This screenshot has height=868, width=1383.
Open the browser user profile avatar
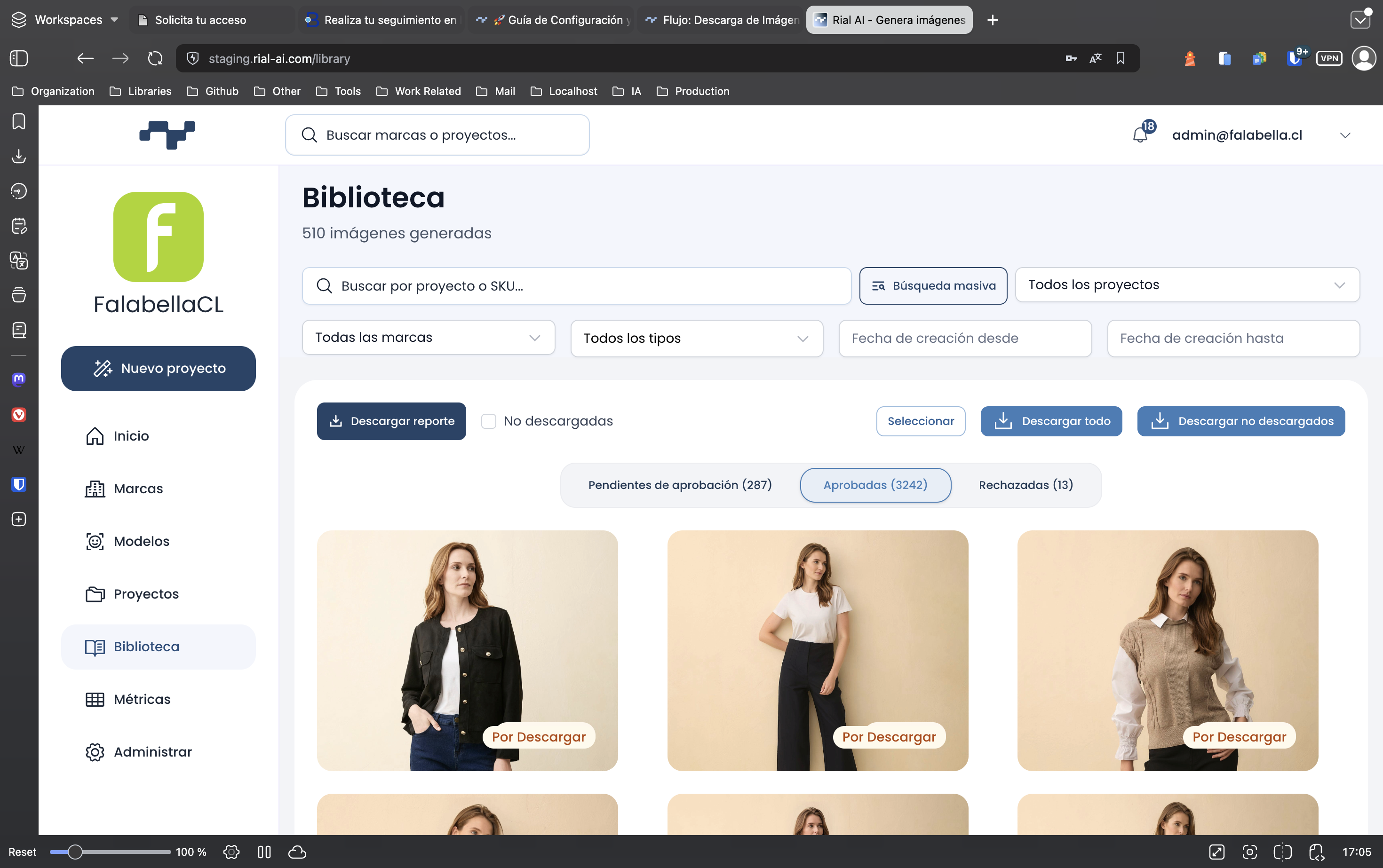click(x=1364, y=58)
